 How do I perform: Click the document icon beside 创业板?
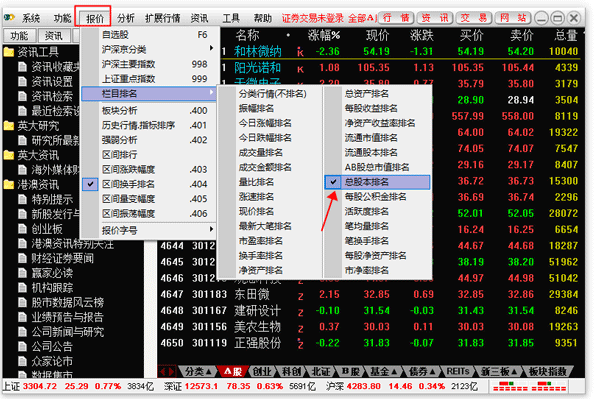coord(23,229)
